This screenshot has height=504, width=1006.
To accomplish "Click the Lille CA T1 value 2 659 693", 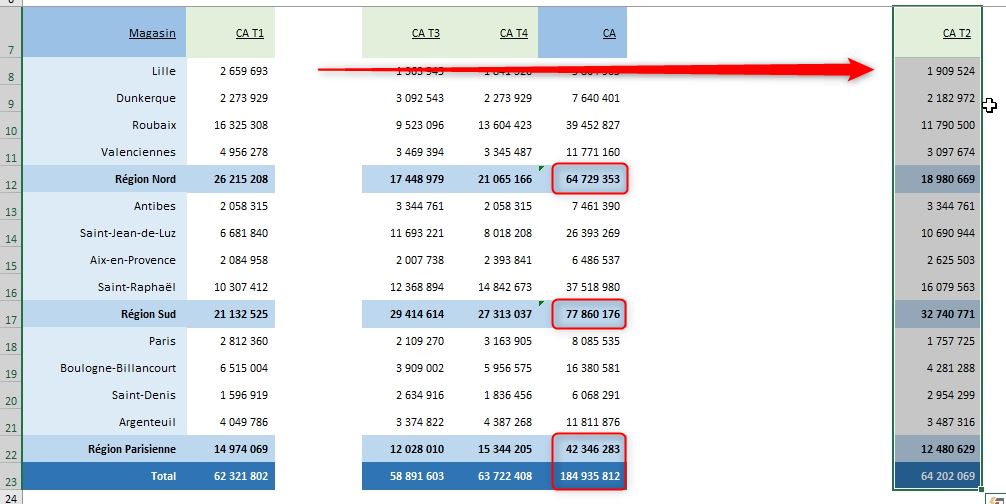I will [231, 71].
